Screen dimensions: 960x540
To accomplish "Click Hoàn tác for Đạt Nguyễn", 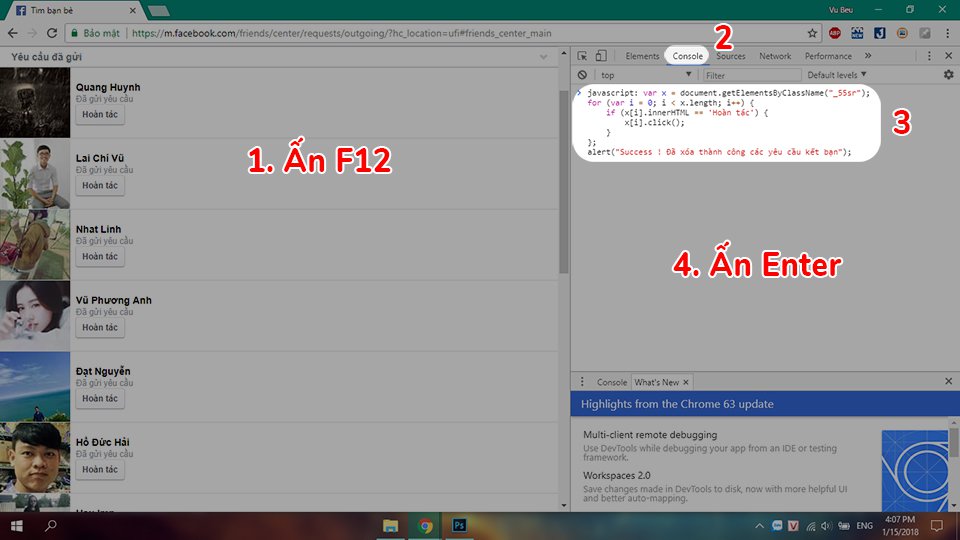I will pyautogui.click(x=100, y=399).
